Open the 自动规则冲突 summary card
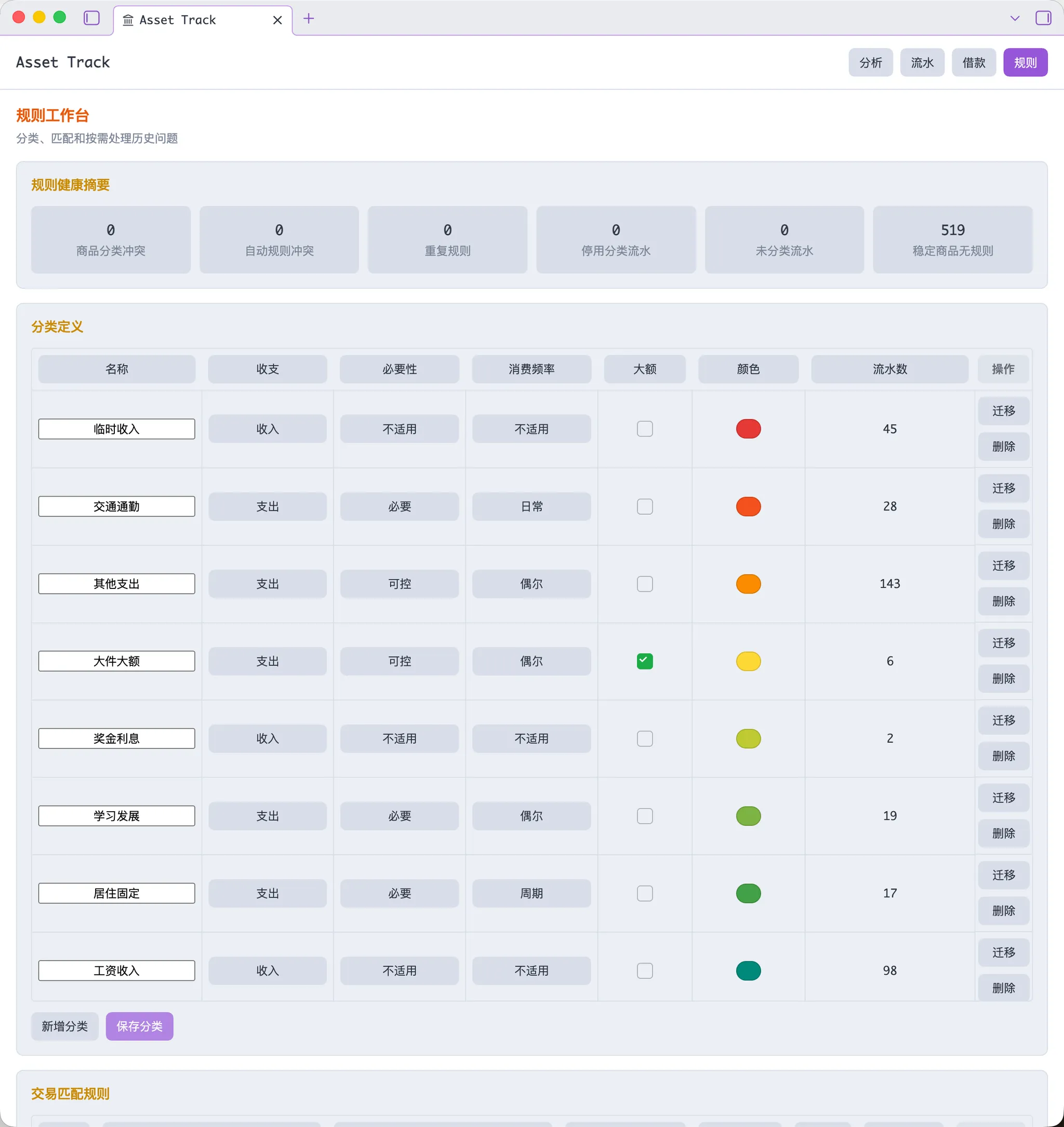1064x1127 pixels. click(279, 240)
